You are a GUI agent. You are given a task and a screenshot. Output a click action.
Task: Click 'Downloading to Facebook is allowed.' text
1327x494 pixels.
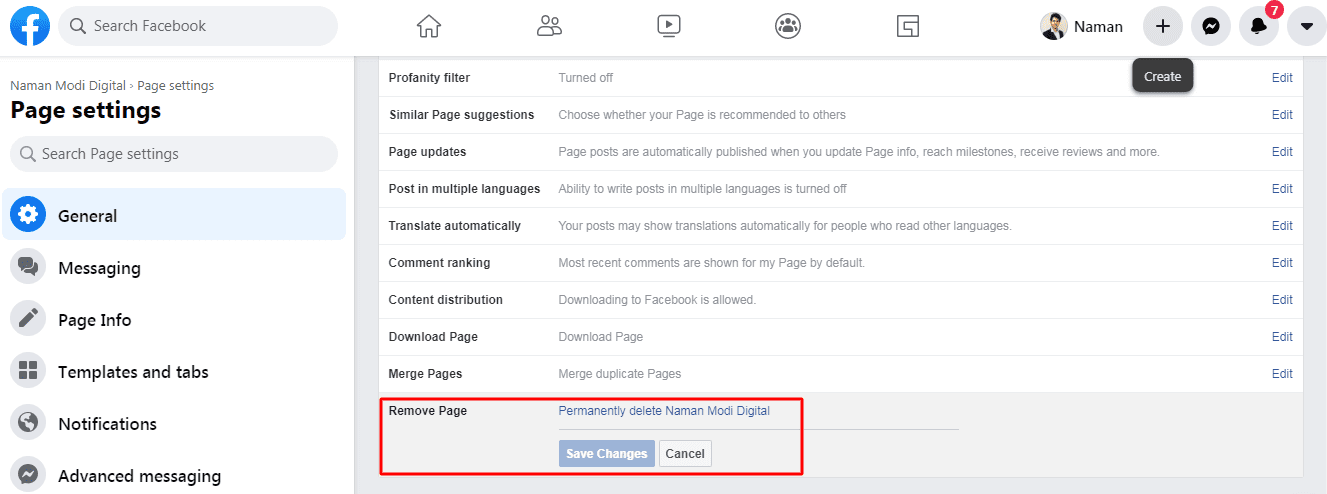[x=657, y=300]
